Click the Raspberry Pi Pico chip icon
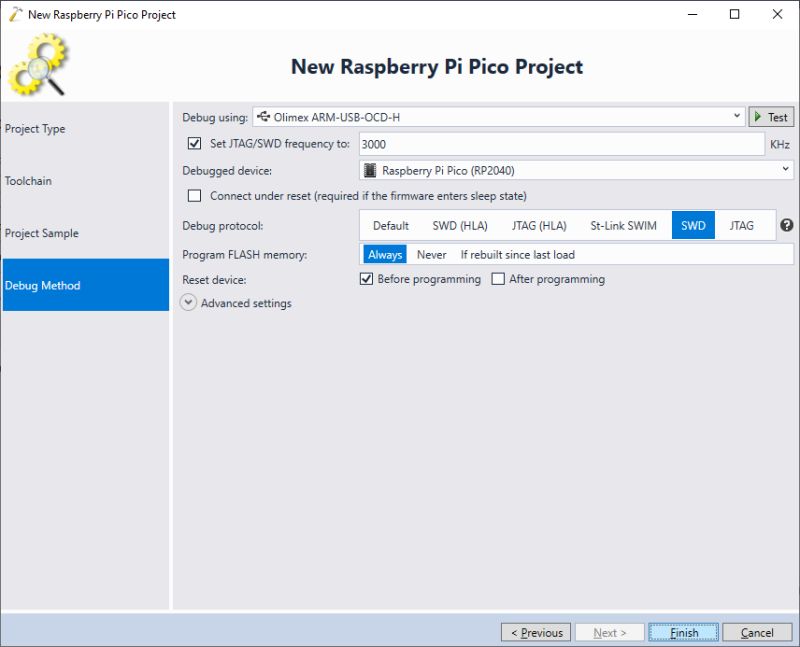The height and width of the screenshot is (647, 800). (371, 170)
